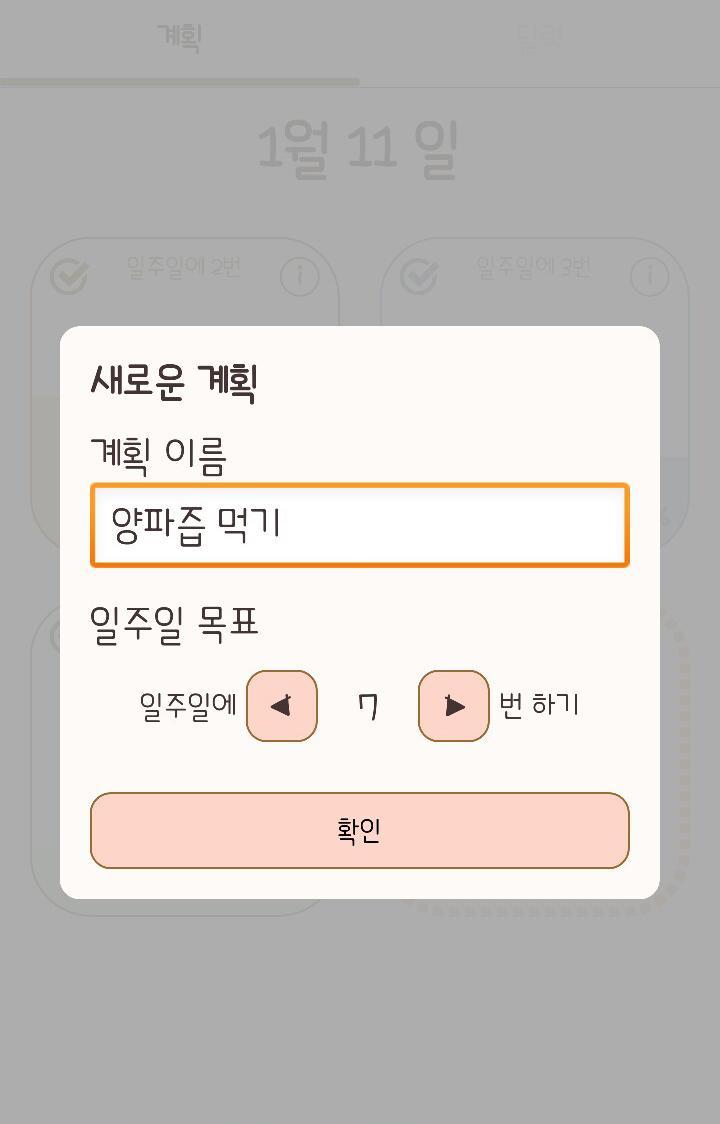Click the 계획 이름 label above the field
The image size is (720, 1124).
pyautogui.click(x=159, y=455)
